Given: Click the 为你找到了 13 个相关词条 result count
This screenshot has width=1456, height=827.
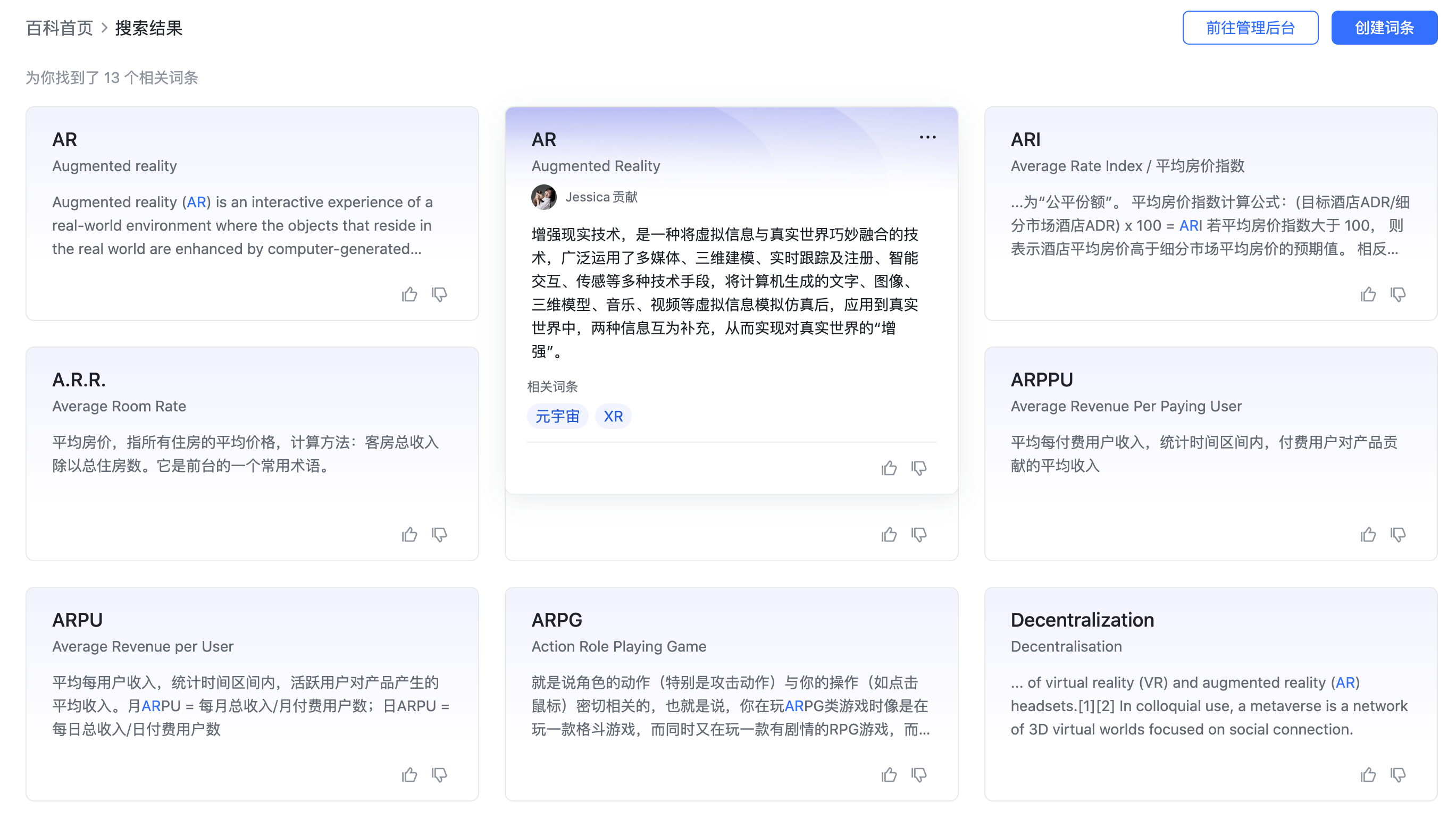Looking at the screenshot, I should 111,78.
